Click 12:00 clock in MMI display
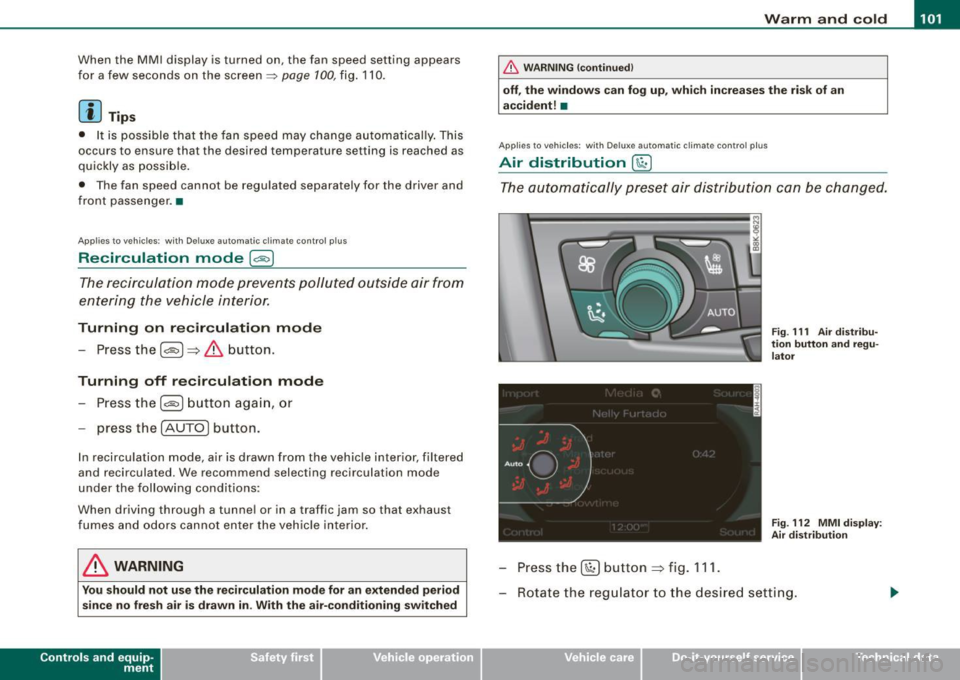This screenshot has width=960, height=680. click(x=628, y=527)
